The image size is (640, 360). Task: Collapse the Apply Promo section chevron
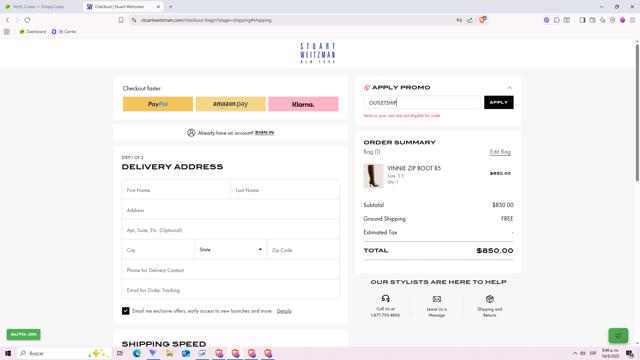[x=509, y=88]
